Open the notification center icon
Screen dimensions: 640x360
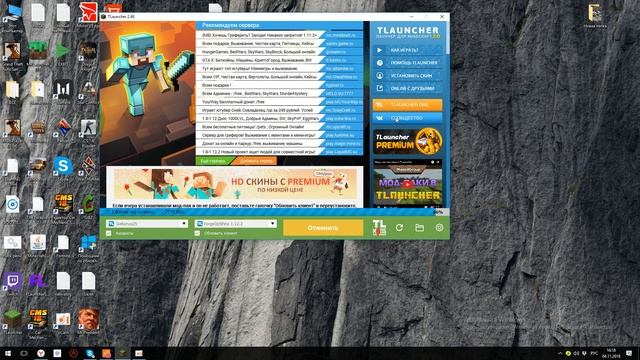[x=629, y=353]
